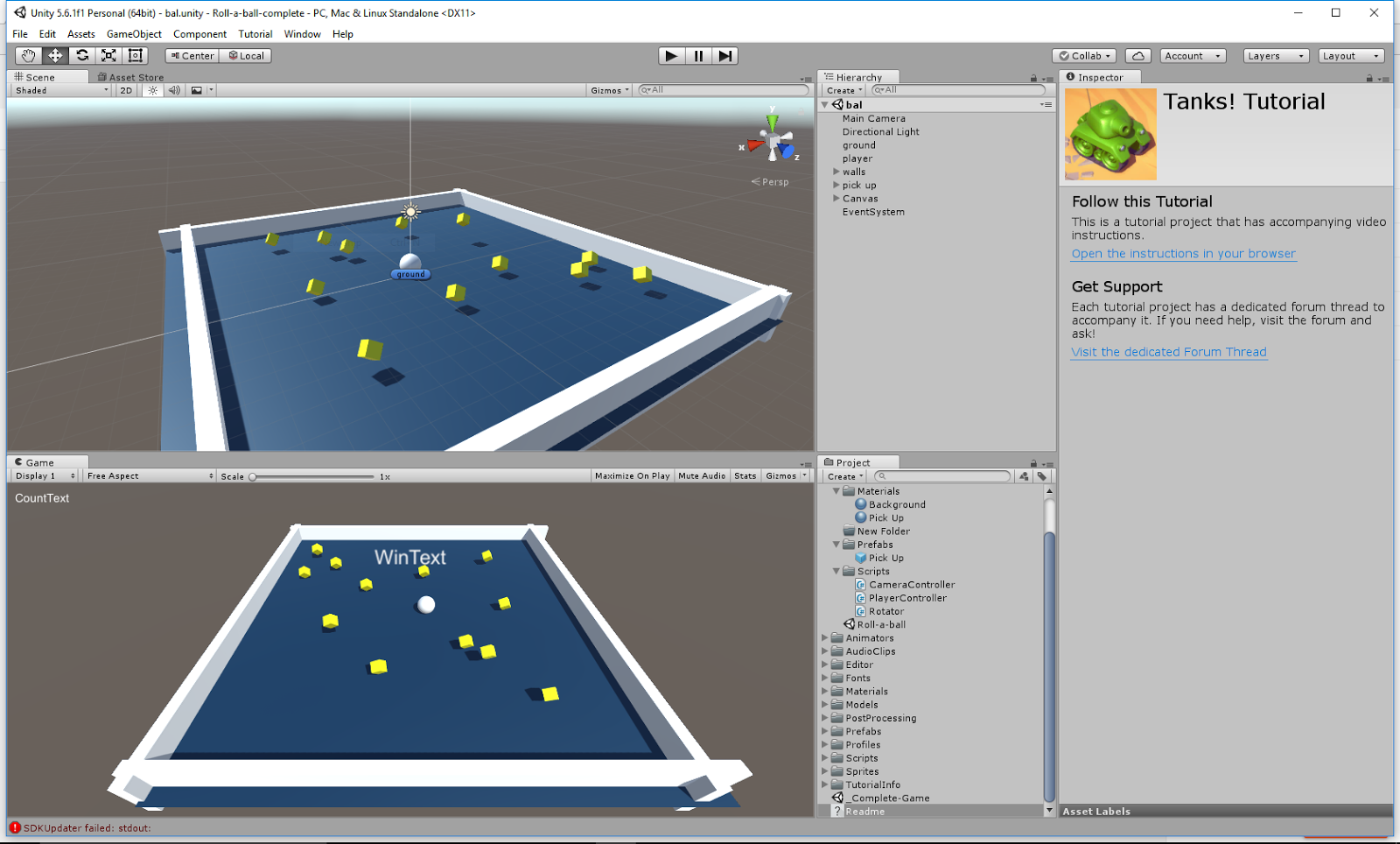Expand the walls object in Hierarchy

click(x=836, y=172)
